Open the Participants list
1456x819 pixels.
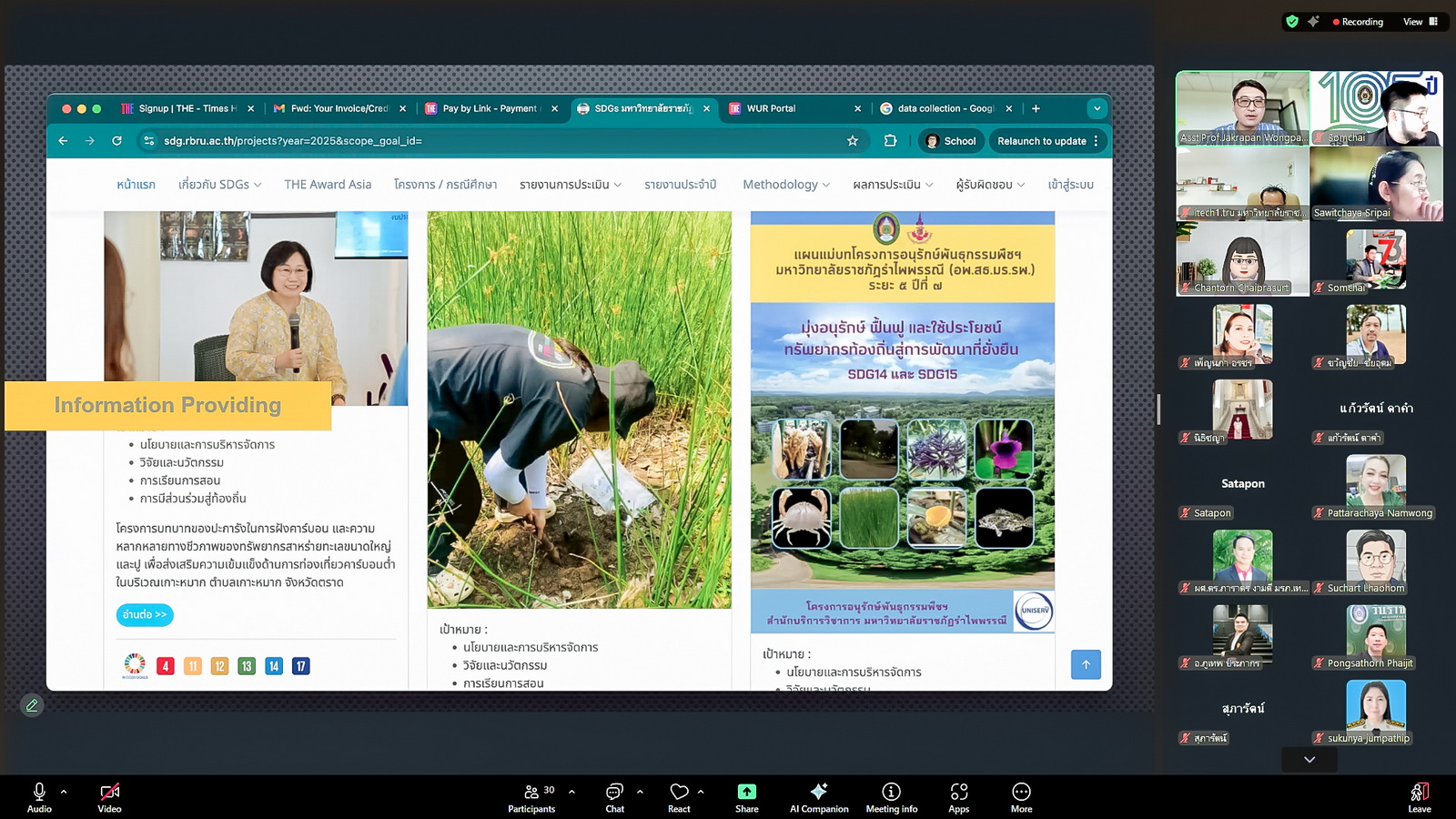(x=532, y=797)
